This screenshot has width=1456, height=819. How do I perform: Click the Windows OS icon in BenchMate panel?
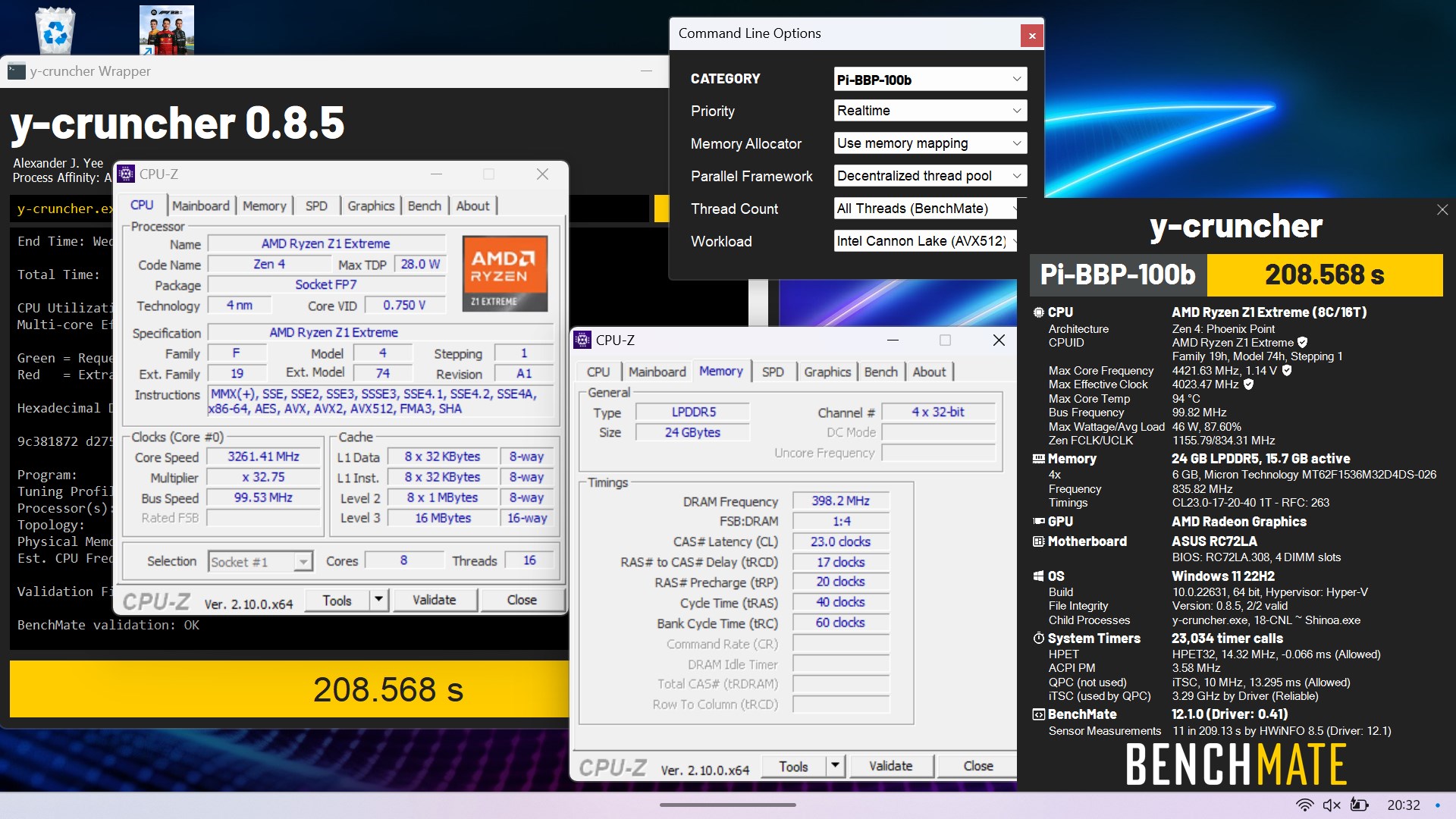point(1038,576)
